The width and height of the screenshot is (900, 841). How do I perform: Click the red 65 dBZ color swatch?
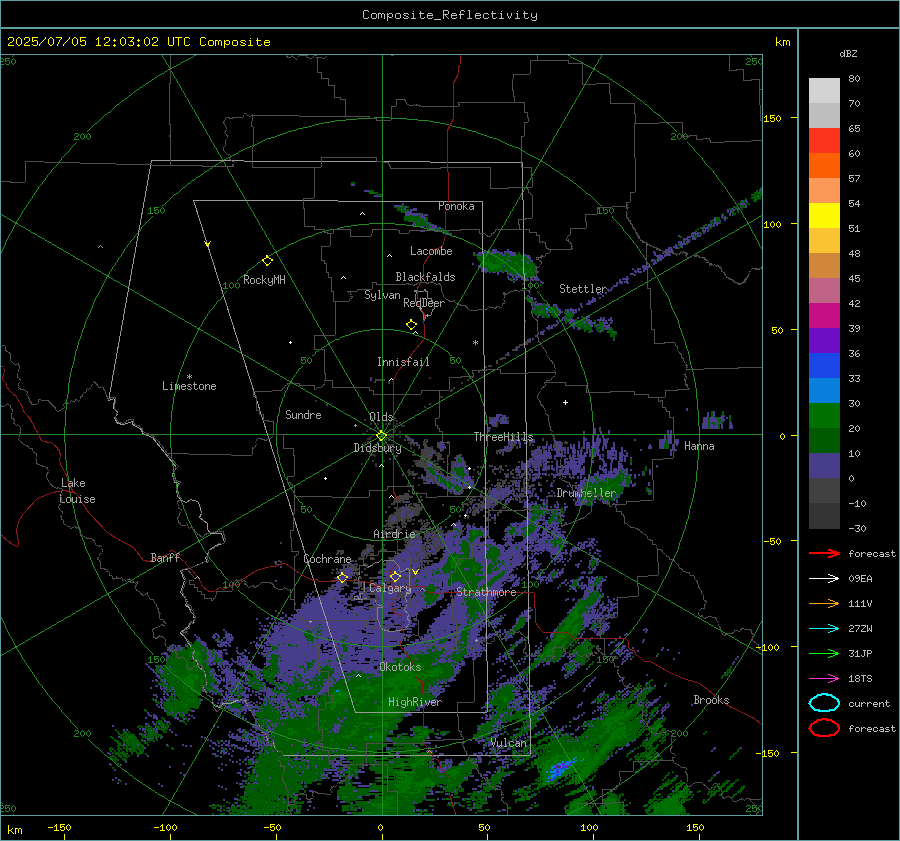tap(824, 141)
